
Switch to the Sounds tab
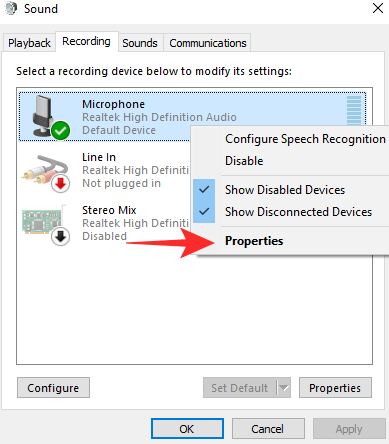click(140, 43)
